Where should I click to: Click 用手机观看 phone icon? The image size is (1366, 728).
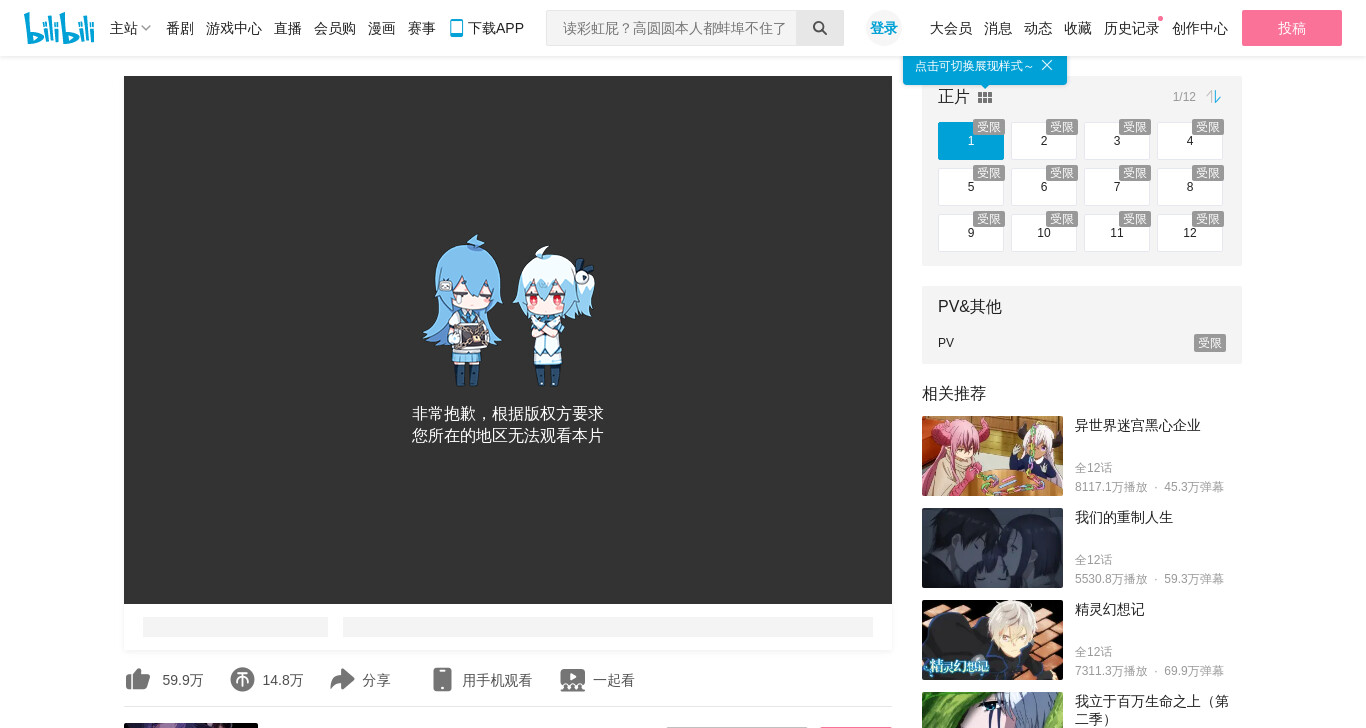coord(442,680)
